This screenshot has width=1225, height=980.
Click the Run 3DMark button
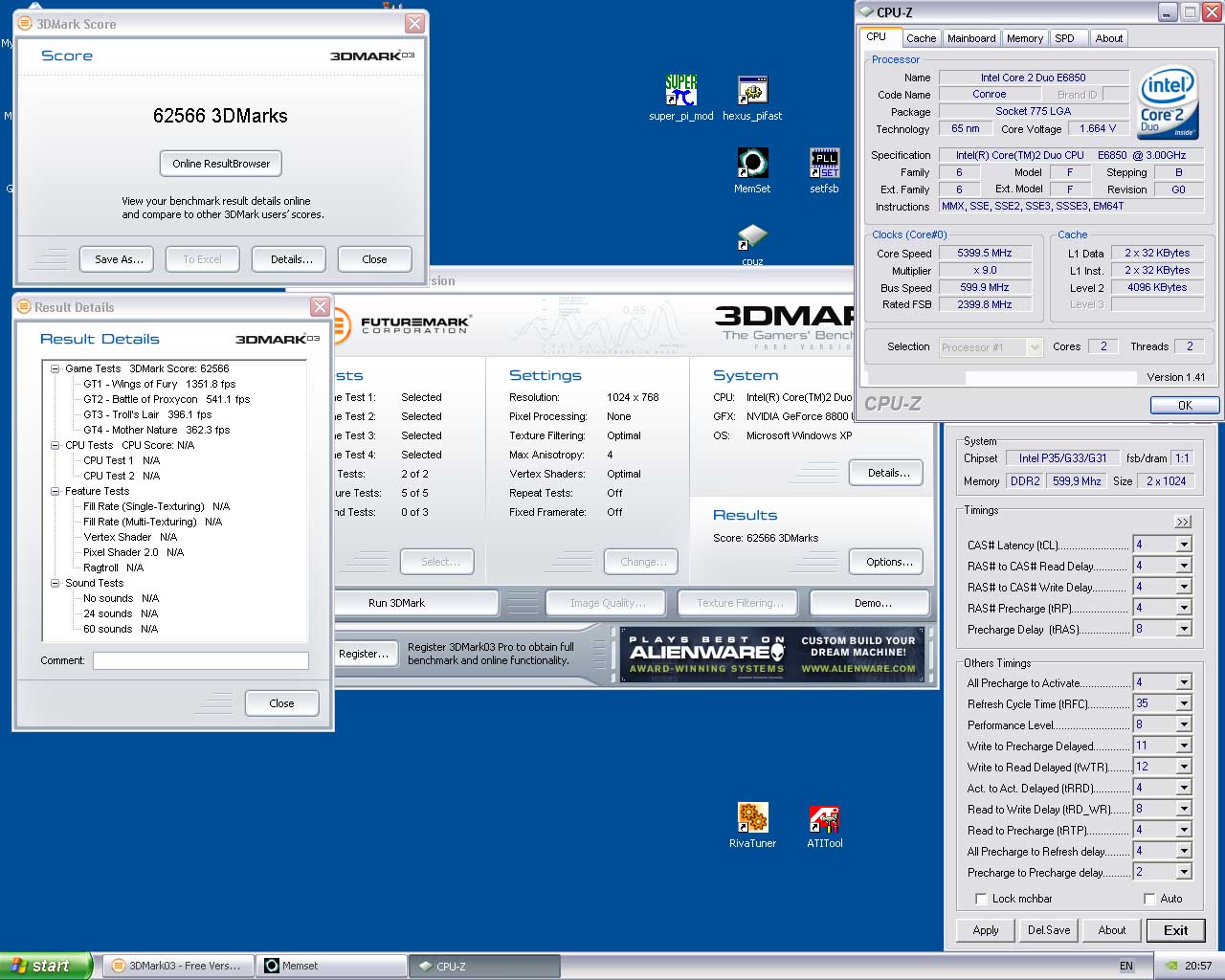(416, 603)
